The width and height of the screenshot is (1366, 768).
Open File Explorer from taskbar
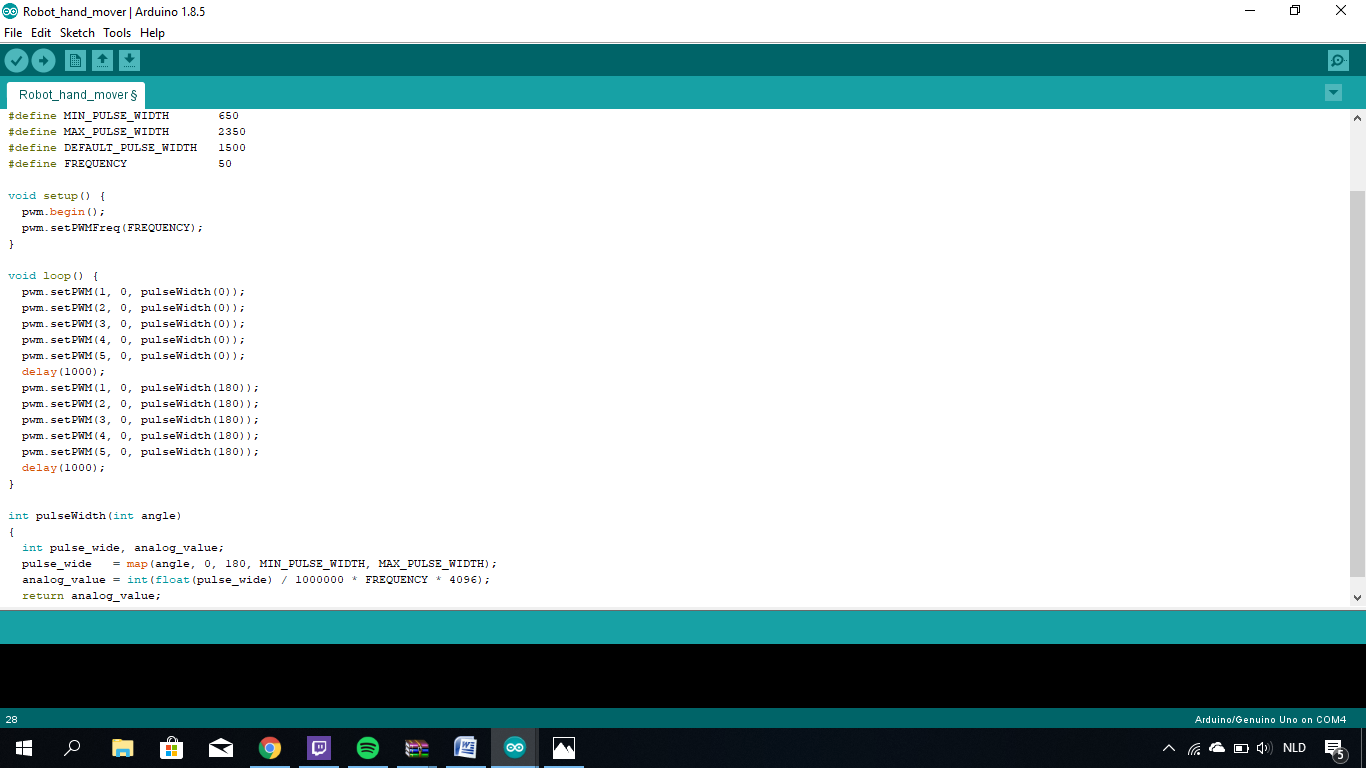[x=122, y=748]
